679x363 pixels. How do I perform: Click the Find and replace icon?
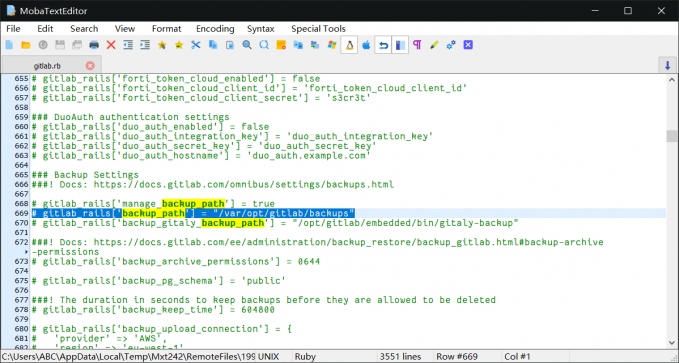pos(264,45)
